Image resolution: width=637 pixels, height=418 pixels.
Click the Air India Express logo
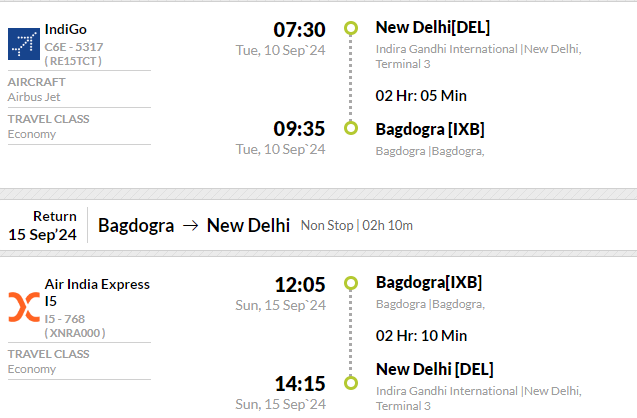(x=24, y=307)
